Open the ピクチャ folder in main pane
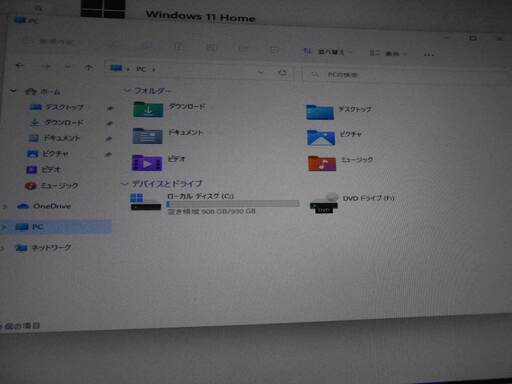Viewport: 512px width, 384px height. [x=334, y=137]
